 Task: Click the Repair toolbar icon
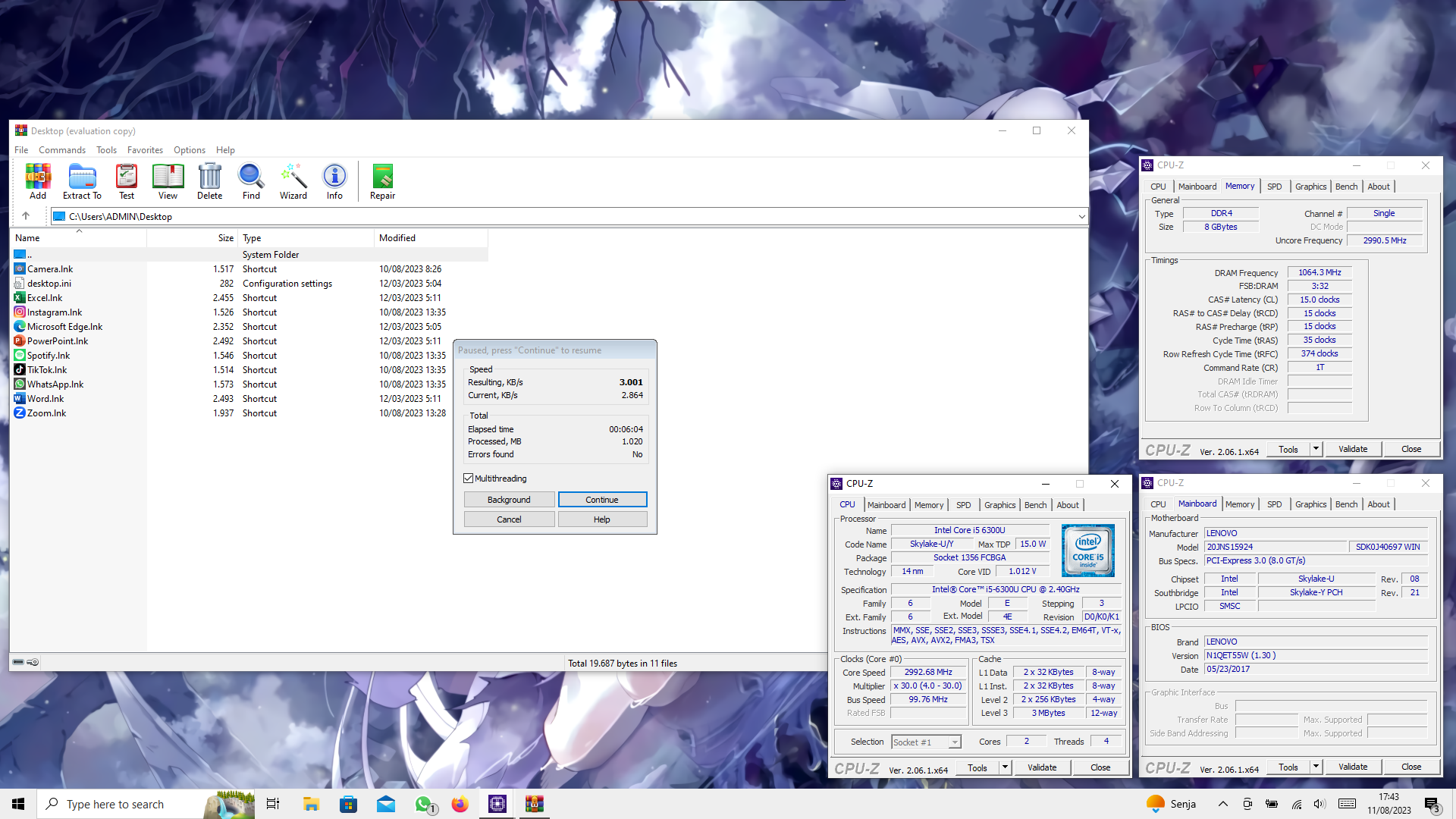tap(383, 181)
